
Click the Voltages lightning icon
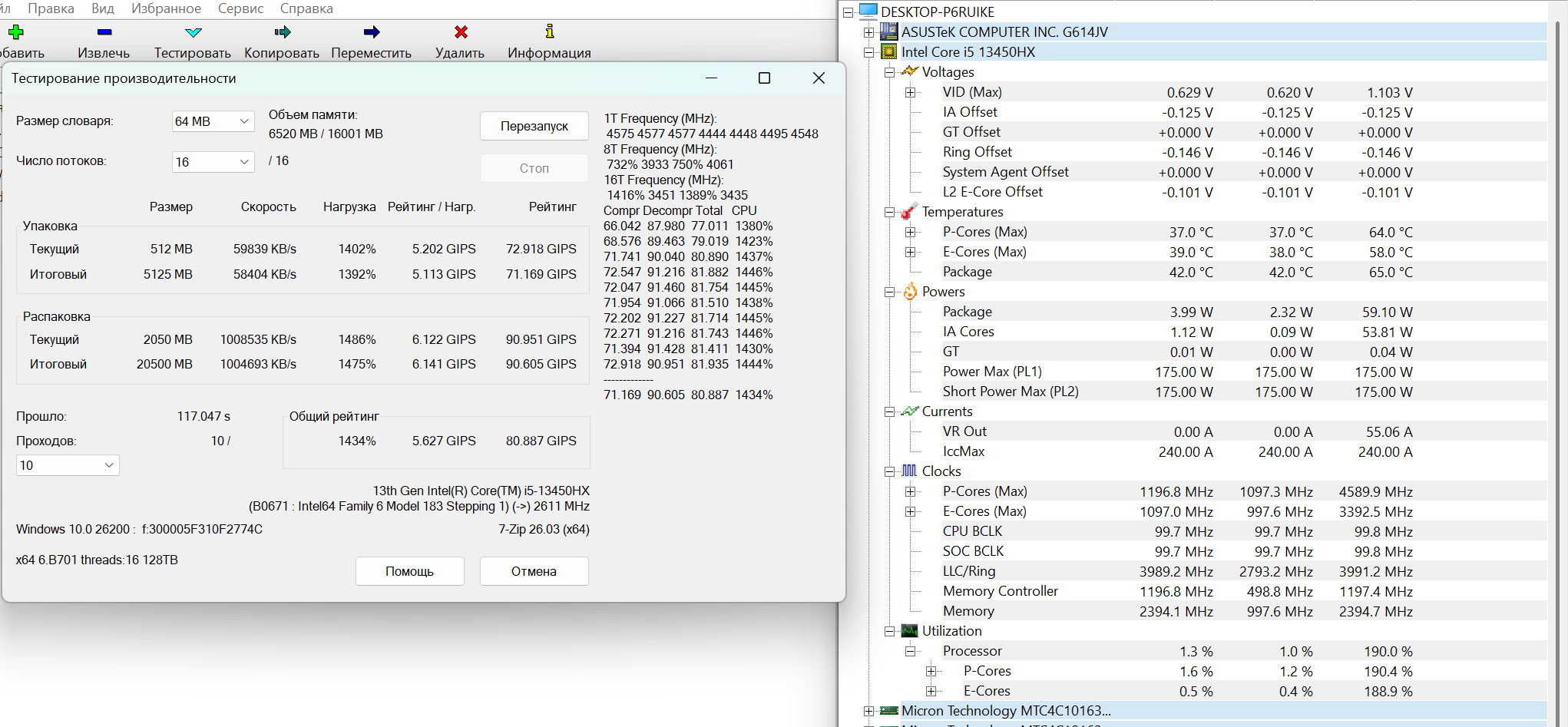[909, 71]
